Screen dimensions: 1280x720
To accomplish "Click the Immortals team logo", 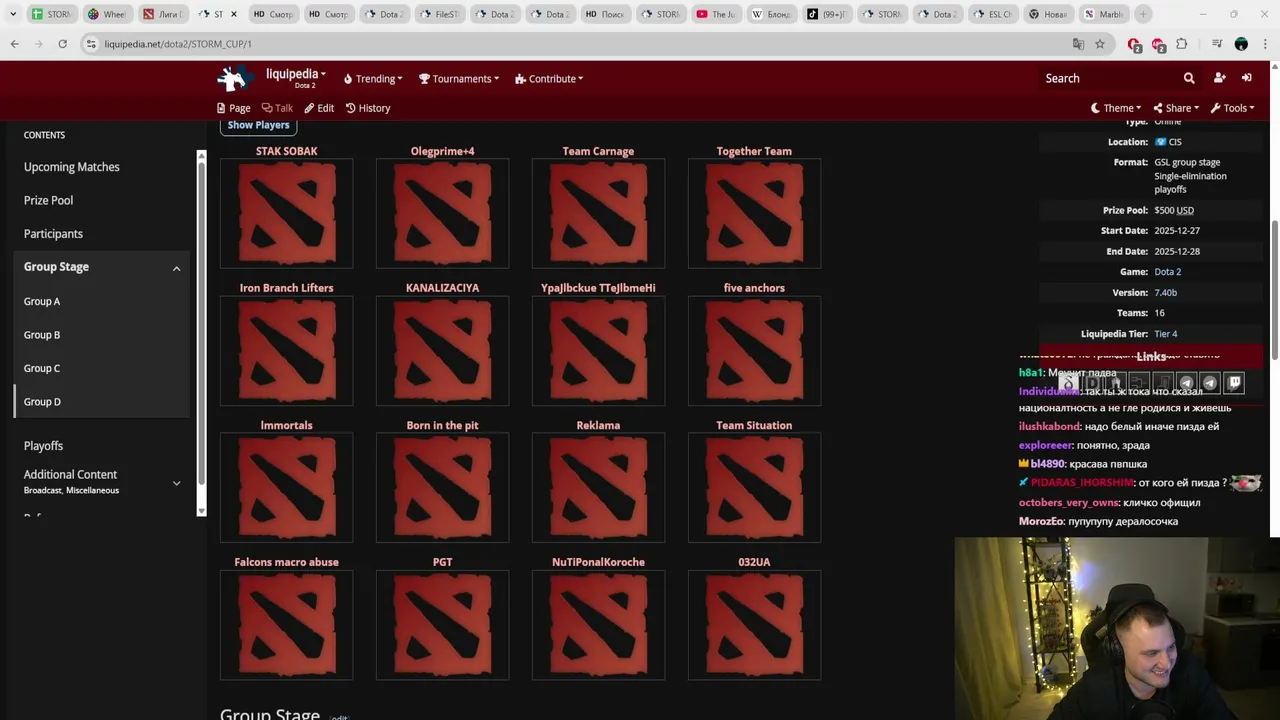I will (x=287, y=488).
